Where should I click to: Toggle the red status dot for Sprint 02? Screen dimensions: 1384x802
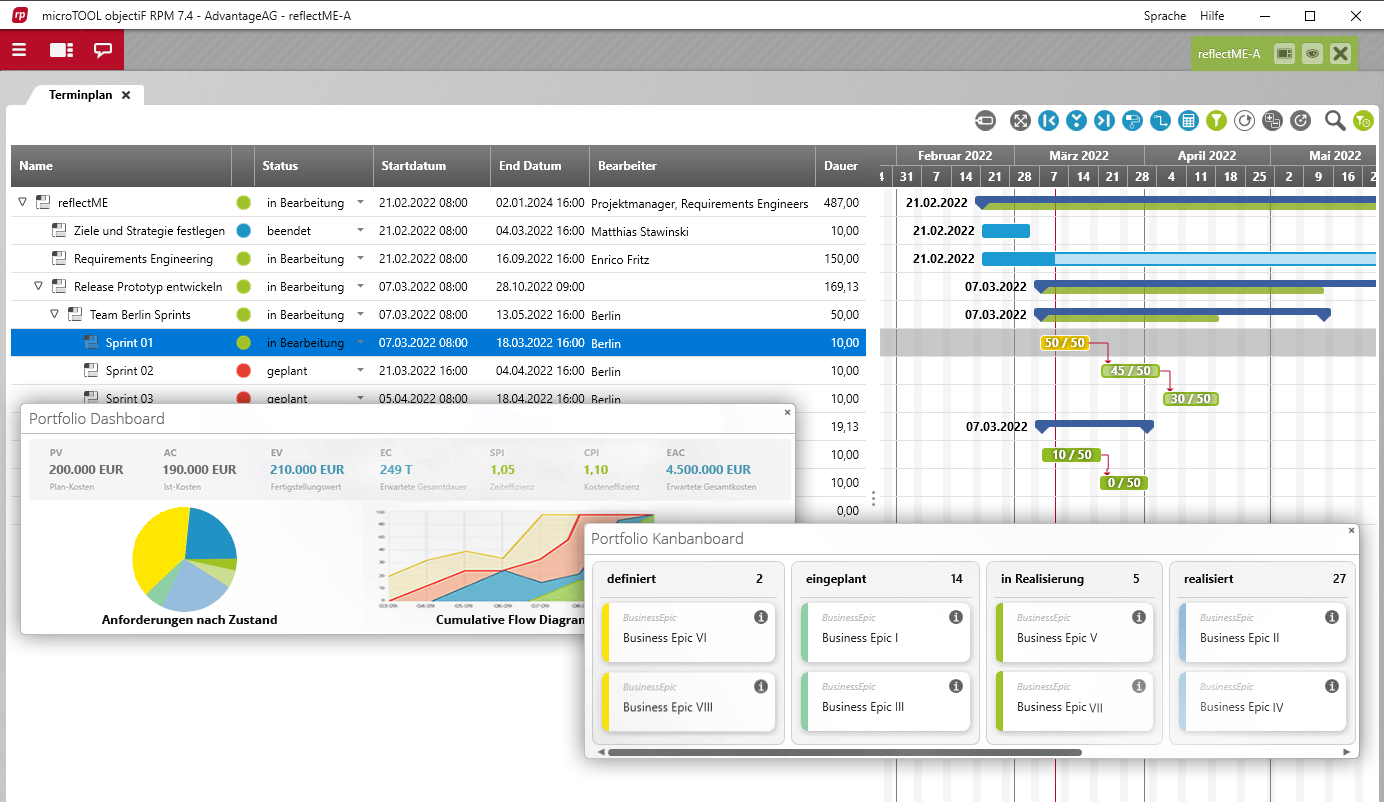click(x=243, y=371)
